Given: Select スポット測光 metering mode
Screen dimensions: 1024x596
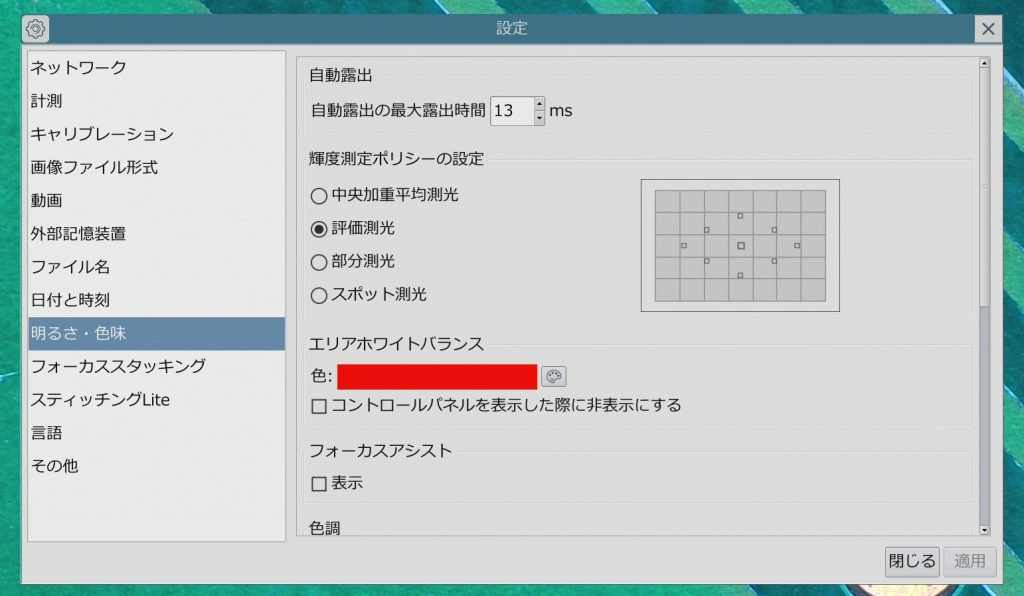Looking at the screenshot, I should (x=319, y=295).
